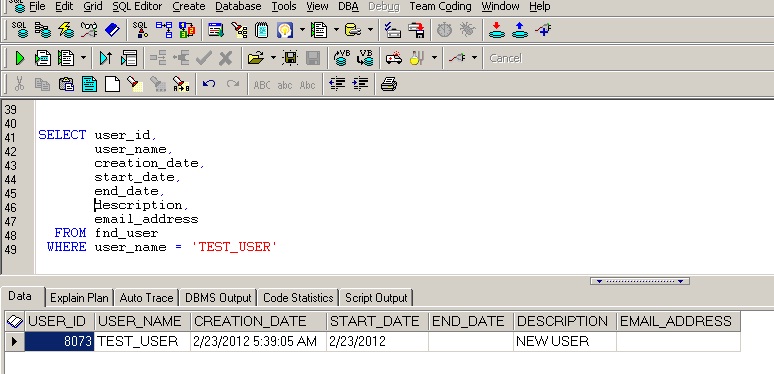Open the Procedure Editor lightning icon
The image size is (774, 374).
coord(66,30)
